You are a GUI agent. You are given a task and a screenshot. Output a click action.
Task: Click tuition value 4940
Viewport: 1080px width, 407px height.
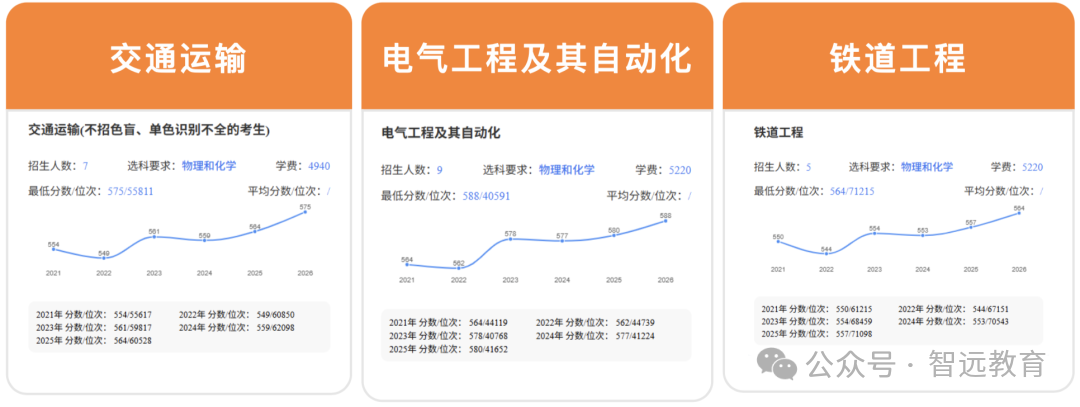click(x=319, y=166)
